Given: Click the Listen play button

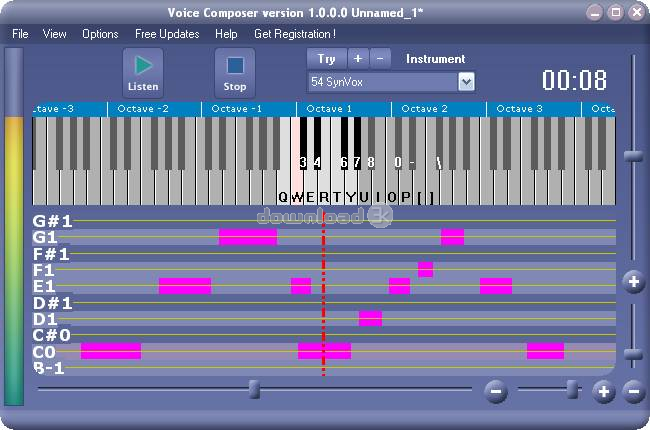Looking at the screenshot, I should point(143,73).
